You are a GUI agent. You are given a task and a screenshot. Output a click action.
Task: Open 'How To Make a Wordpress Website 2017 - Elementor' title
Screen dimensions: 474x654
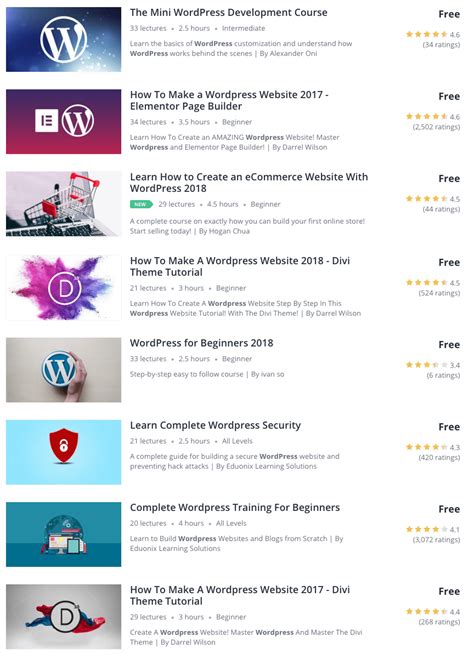[229, 101]
